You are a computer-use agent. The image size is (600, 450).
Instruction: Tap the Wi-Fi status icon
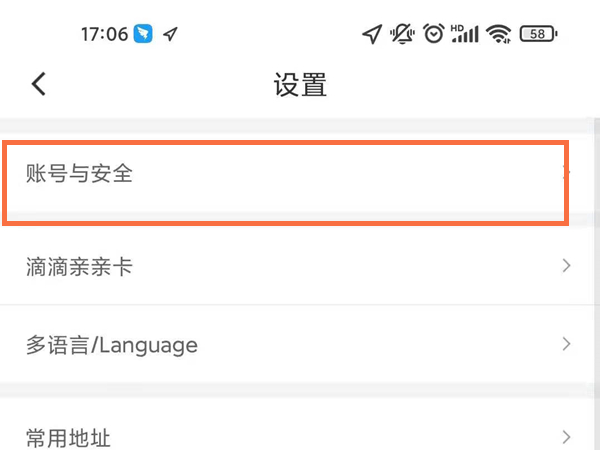(x=498, y=34)
